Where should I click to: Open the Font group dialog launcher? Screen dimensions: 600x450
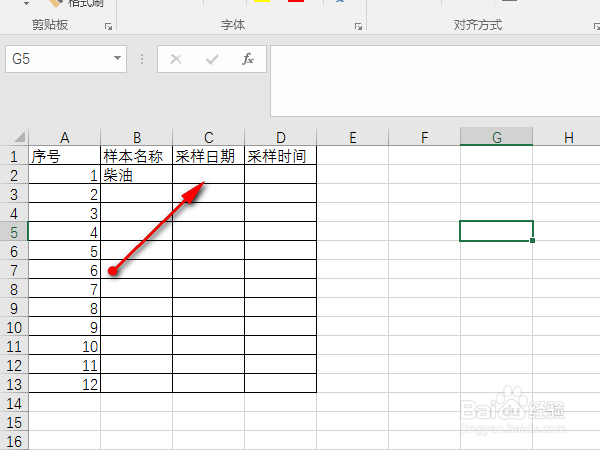[x=358, y=26]
